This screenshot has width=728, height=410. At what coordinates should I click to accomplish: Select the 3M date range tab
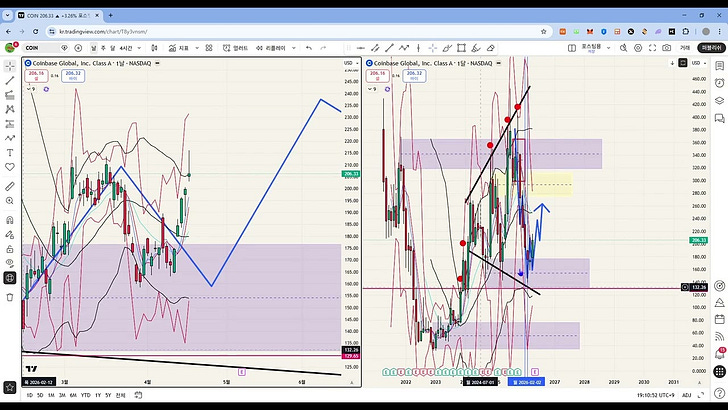click(x=62, y=395)
